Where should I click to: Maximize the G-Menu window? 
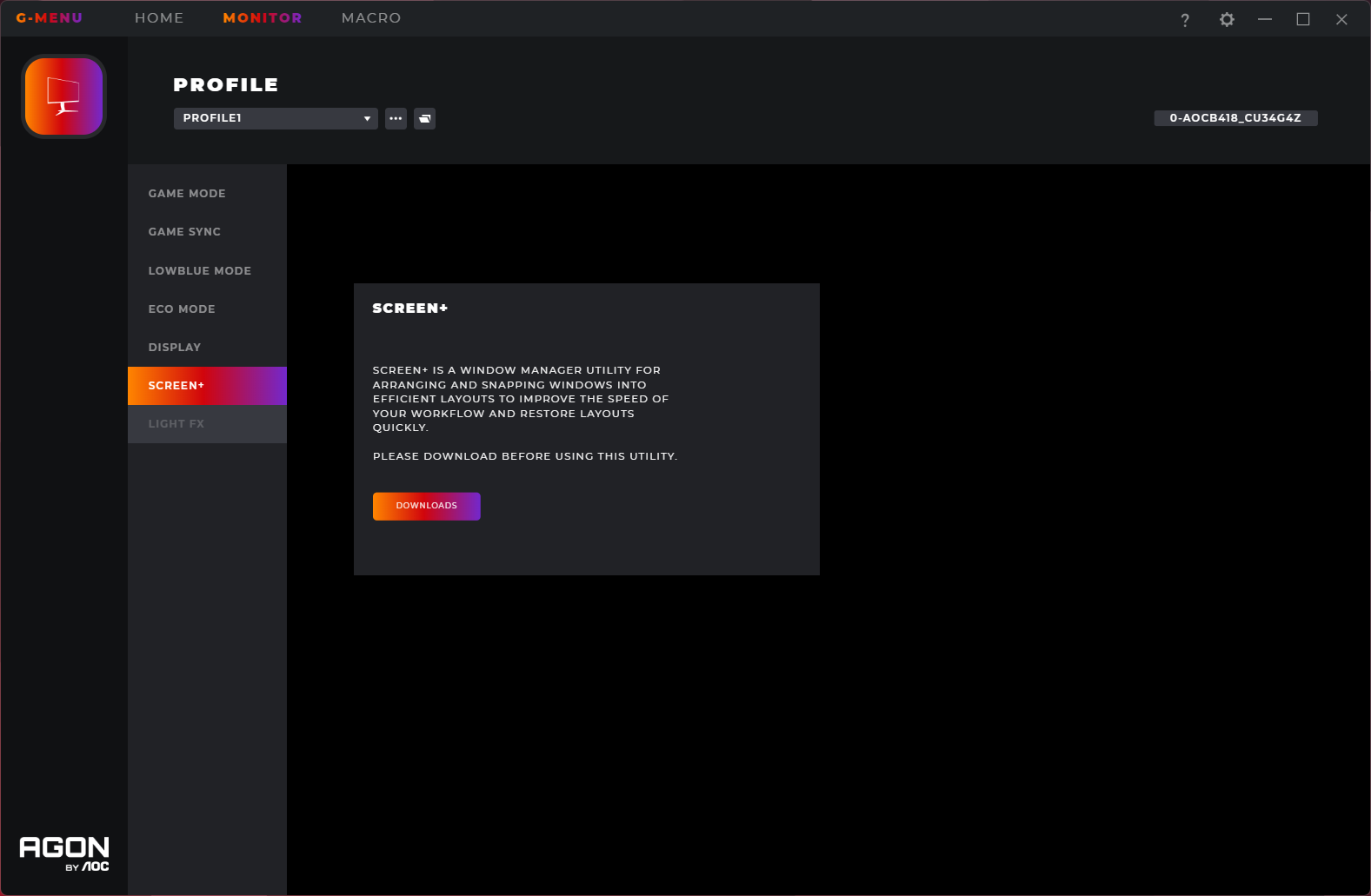click(x=1303, y=19)
